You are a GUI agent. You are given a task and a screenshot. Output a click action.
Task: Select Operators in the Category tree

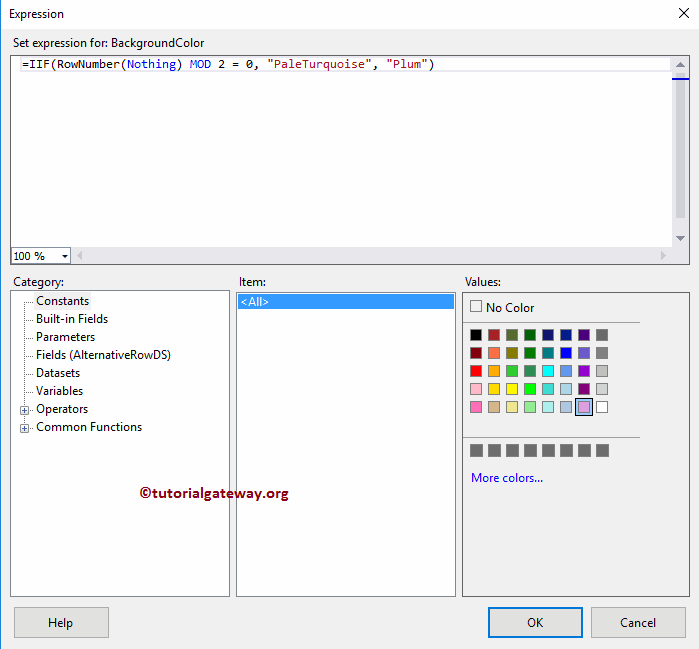(62, 409)
